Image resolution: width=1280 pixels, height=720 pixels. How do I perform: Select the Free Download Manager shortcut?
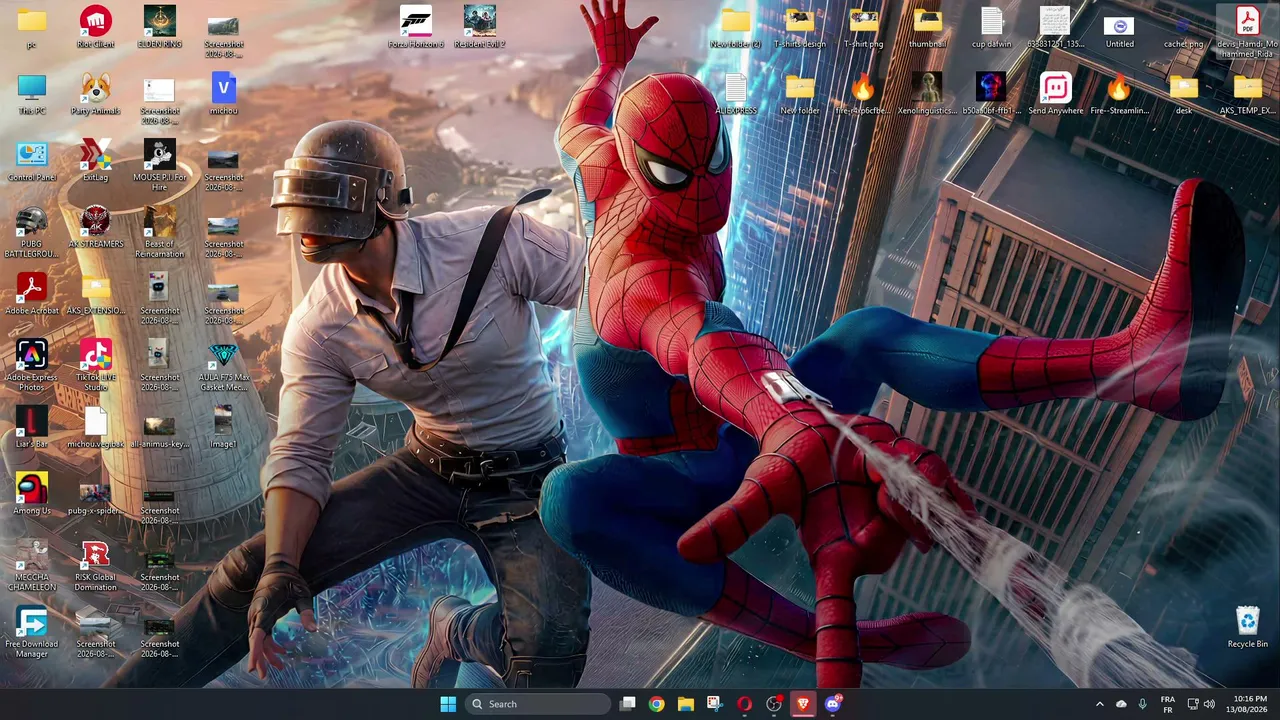click(x=32, y=633)
